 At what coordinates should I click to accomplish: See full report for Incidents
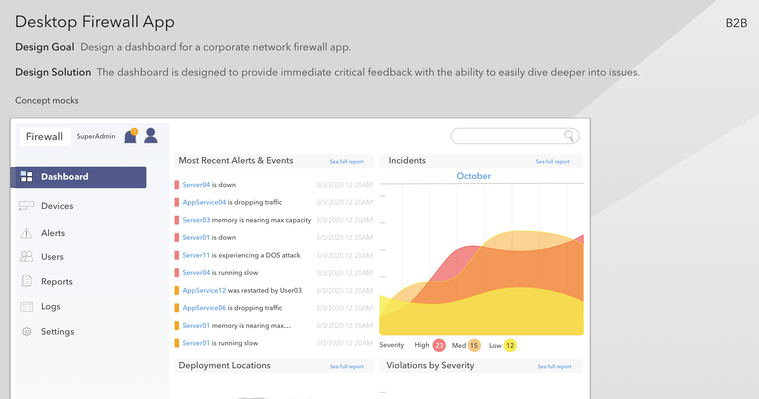tap(553, 162)
